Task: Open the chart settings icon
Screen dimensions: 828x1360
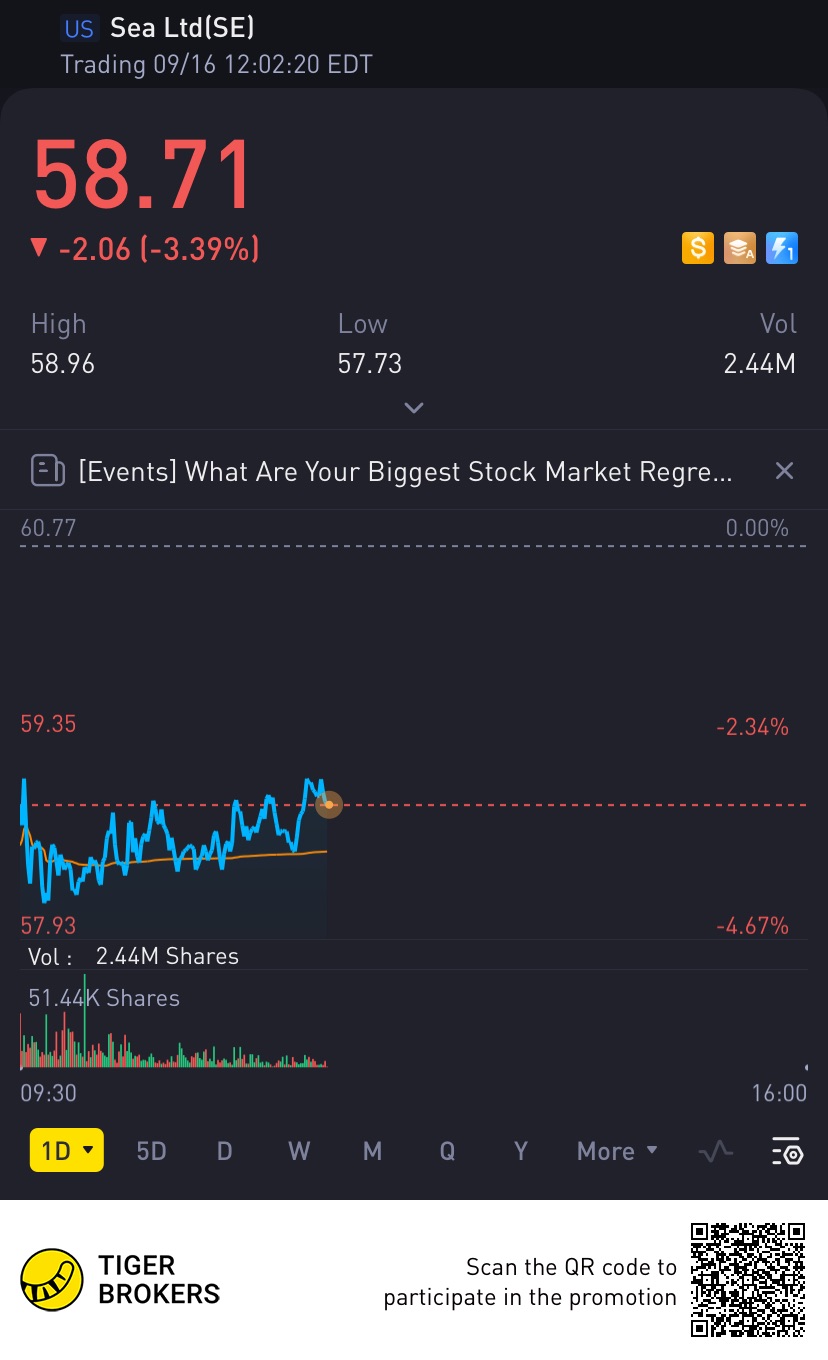Action: 787,1152
